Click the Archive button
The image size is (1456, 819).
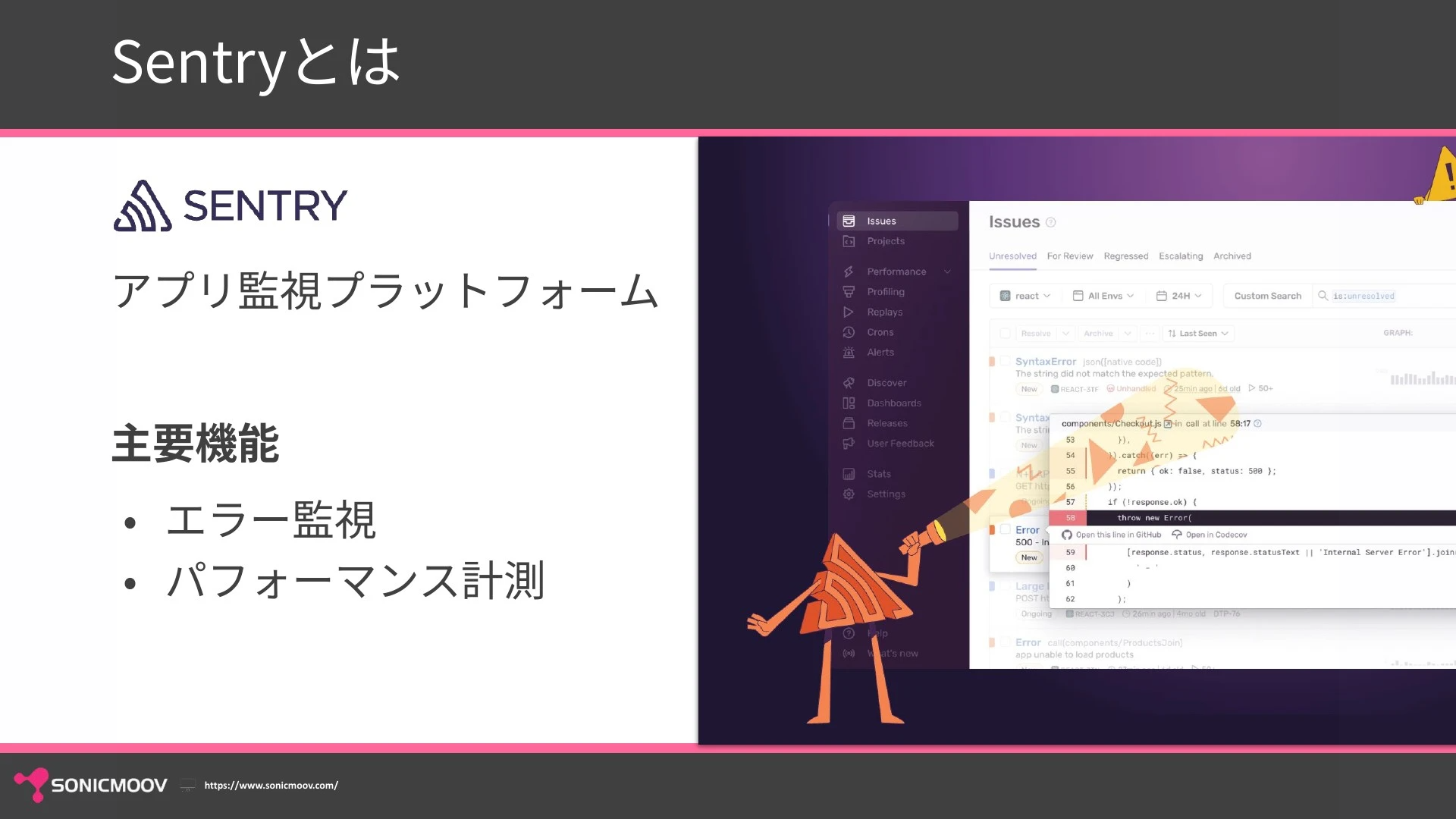(1098, 334)
